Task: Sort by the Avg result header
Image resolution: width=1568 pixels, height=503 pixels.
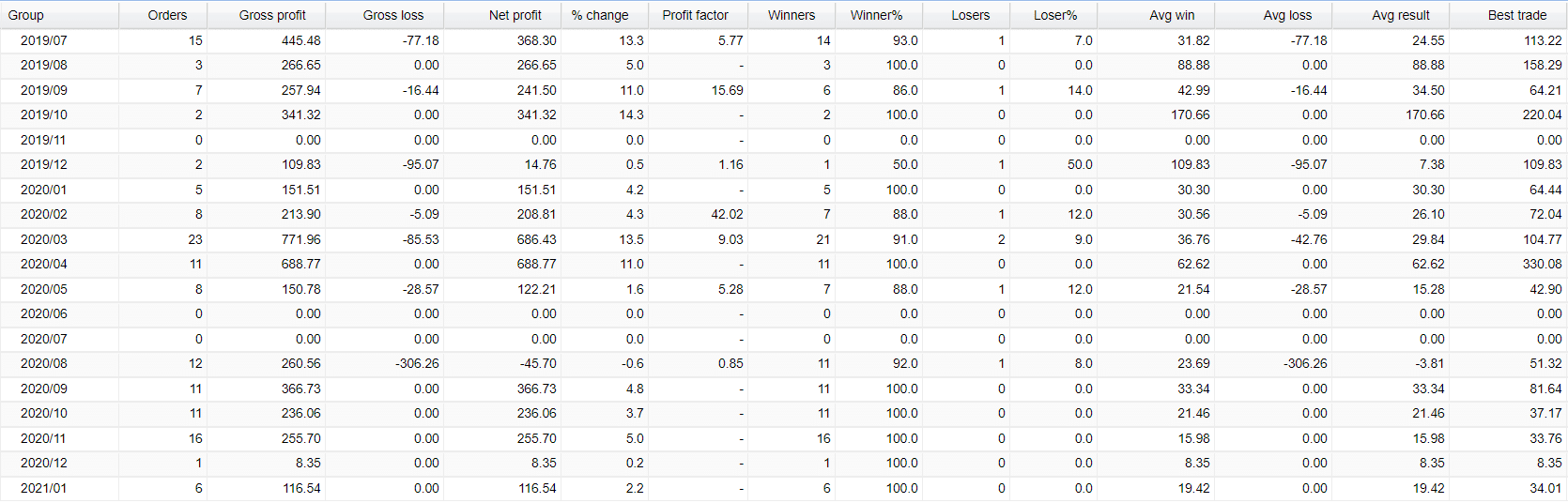Action: tap(1391, 15)
